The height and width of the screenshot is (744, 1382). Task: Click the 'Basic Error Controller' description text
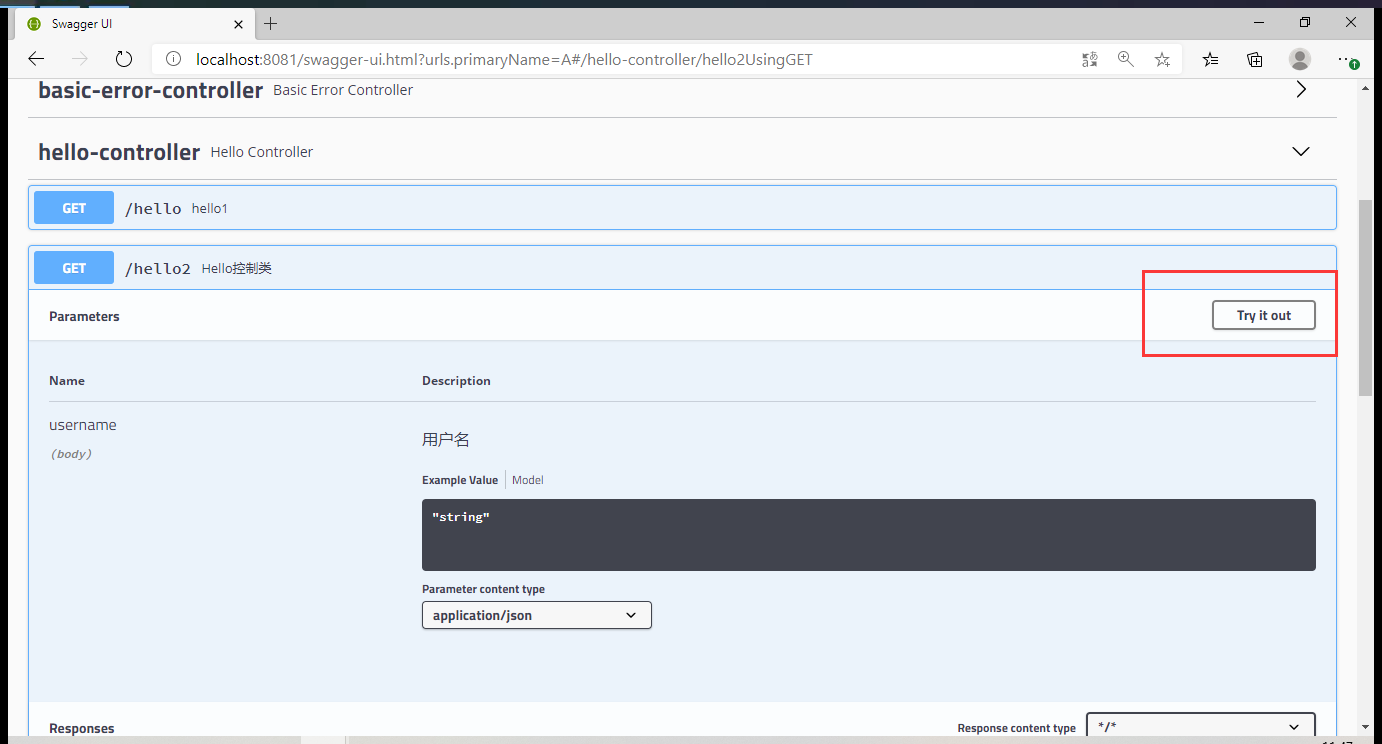point(343,90)
